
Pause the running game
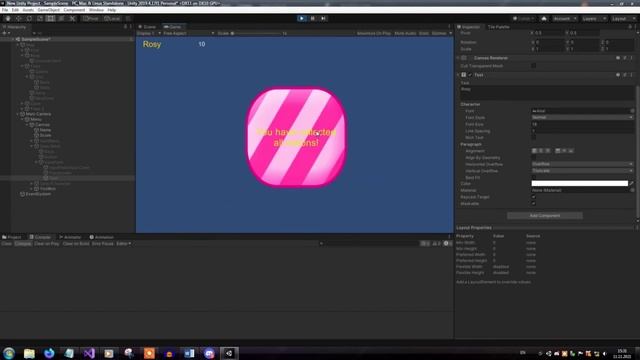(313, 18)
